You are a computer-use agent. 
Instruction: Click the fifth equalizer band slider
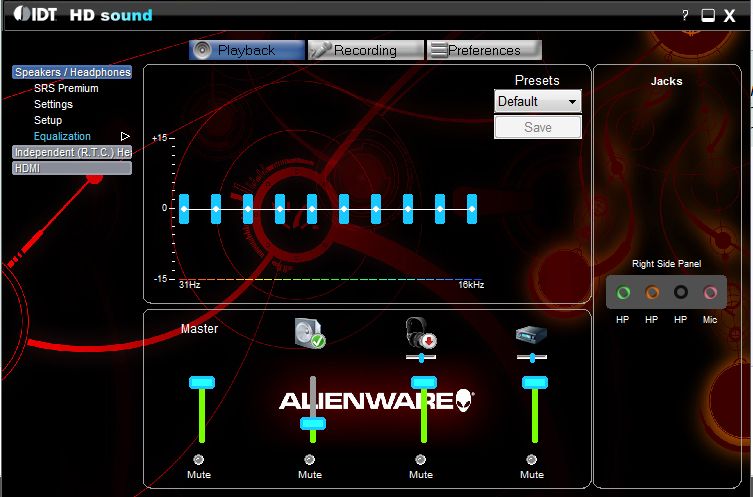point(312,209)
